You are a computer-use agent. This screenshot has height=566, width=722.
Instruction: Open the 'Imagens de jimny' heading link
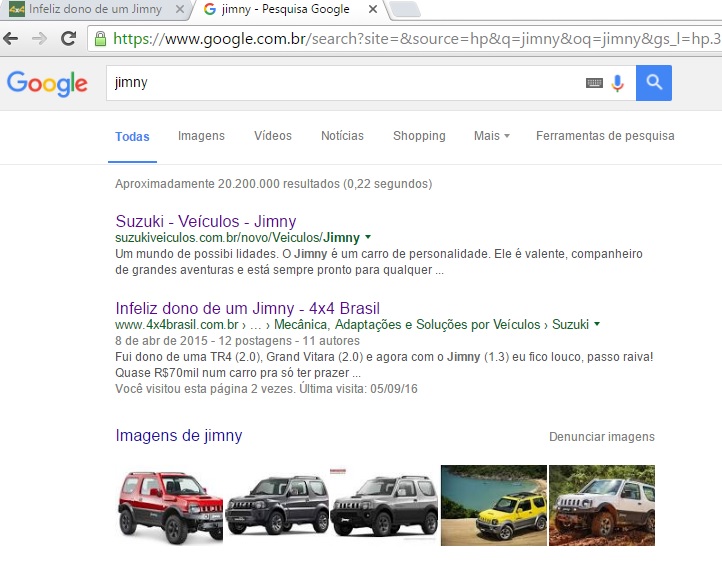tap(179, 436)
